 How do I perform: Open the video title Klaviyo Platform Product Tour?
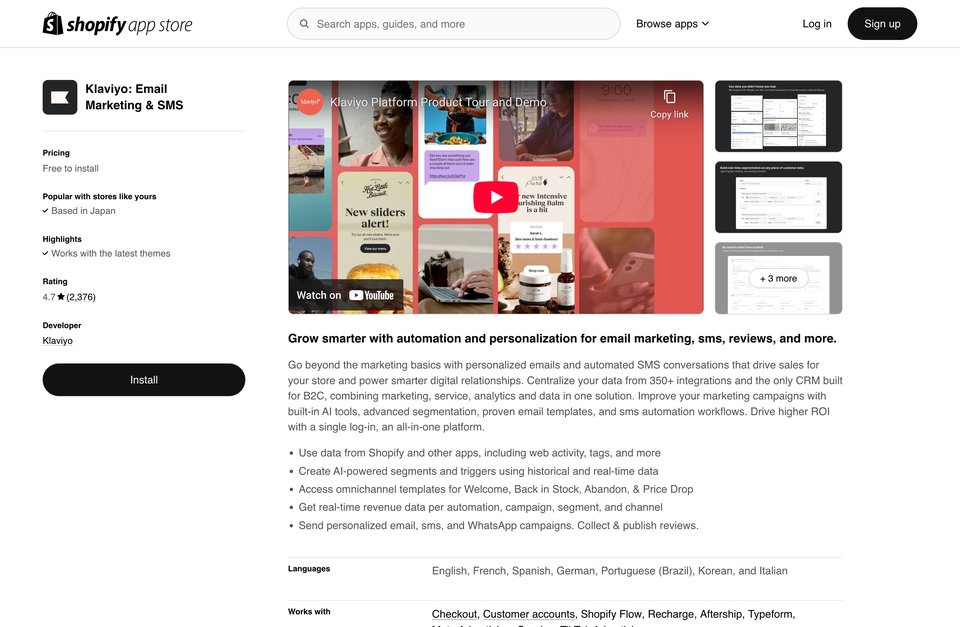click(x=438, y=102)
